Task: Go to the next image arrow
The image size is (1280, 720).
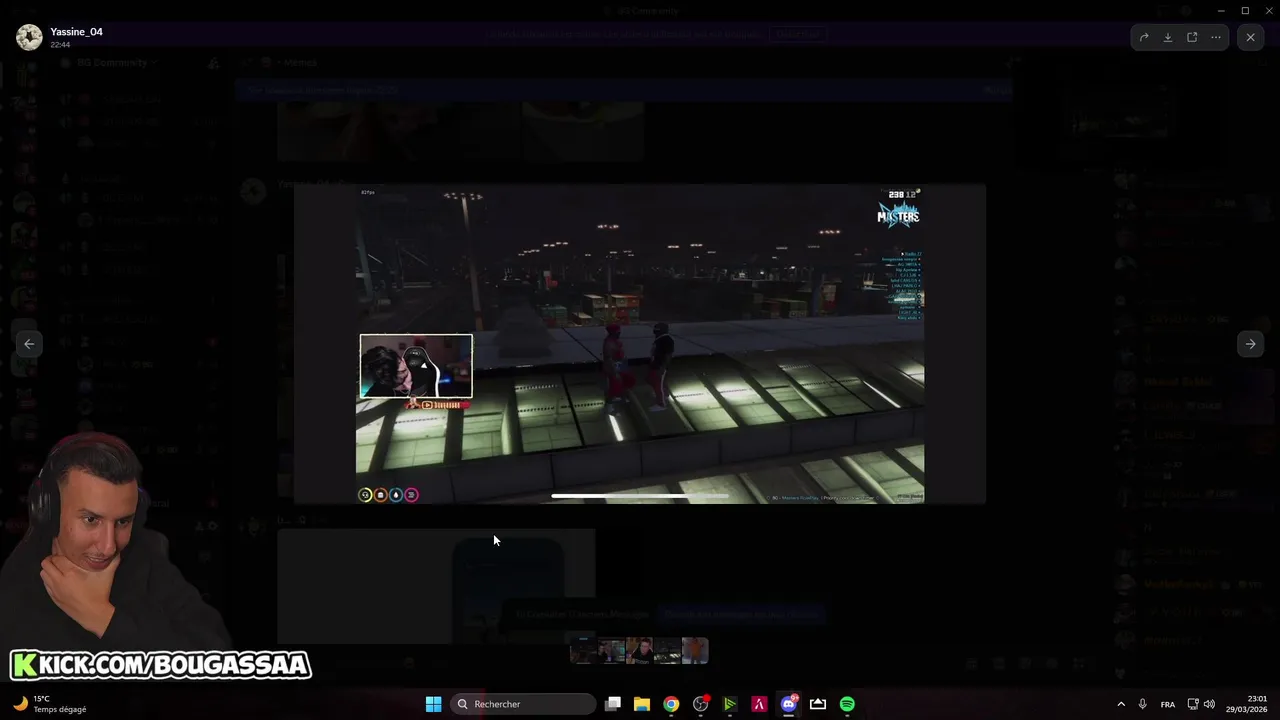Action: click(1250, 343)
